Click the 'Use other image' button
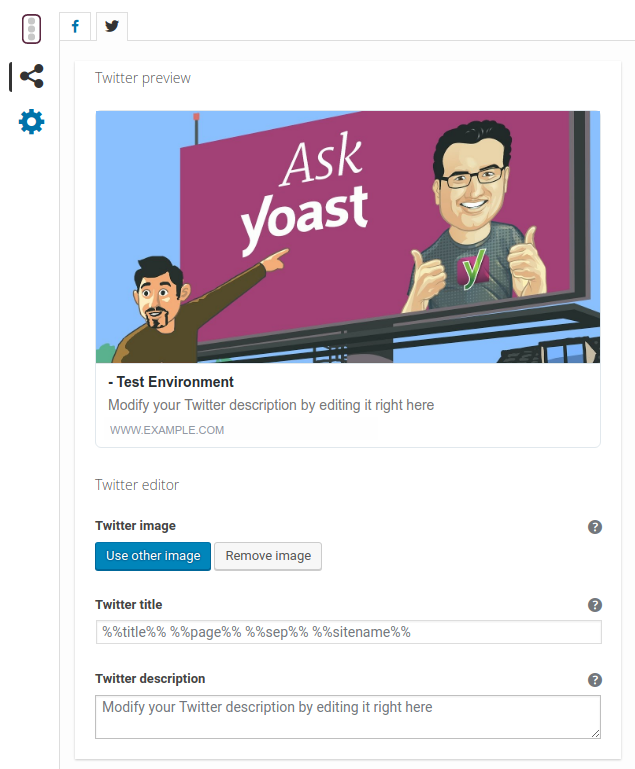This screenshot has height=769, width=635. [153, 556]
